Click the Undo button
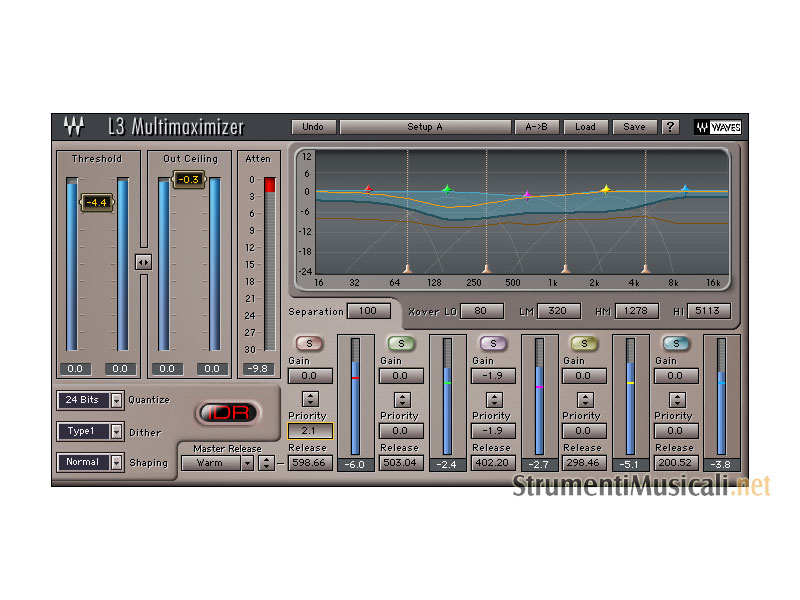 (x=313, y=127)
